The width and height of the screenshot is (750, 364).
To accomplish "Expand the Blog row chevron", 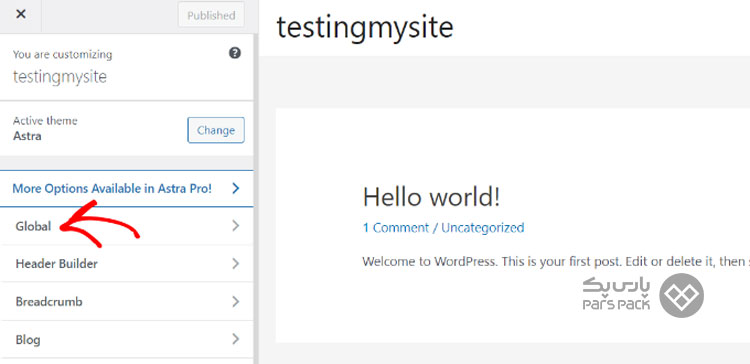I will [x=235, y=340].
